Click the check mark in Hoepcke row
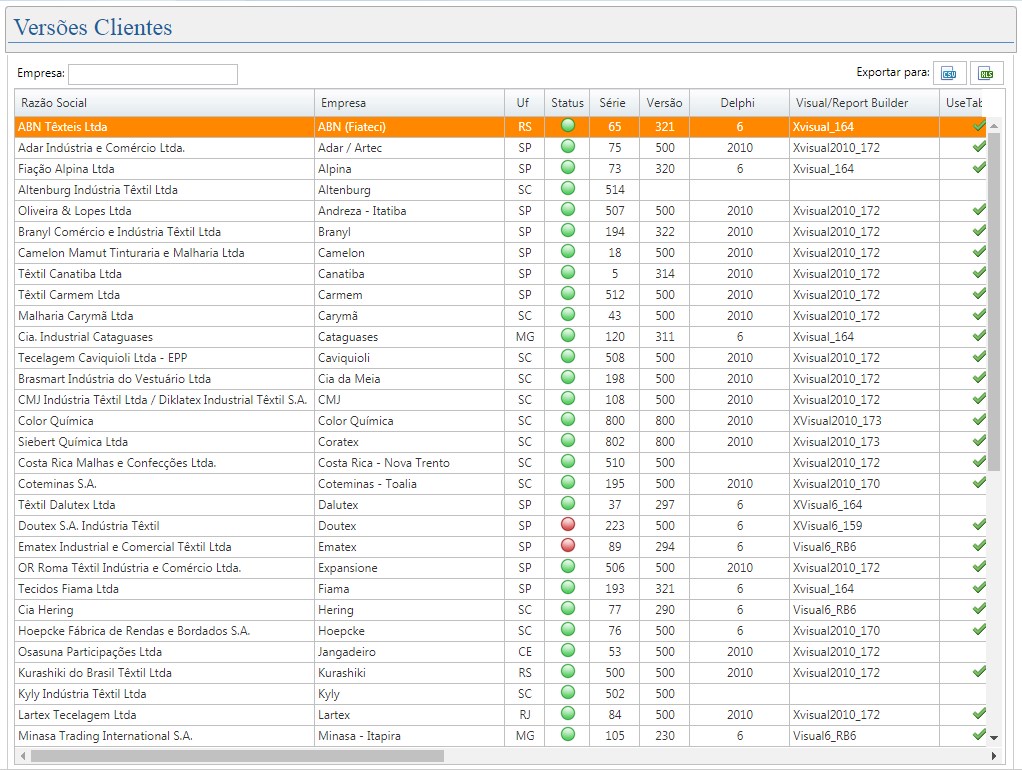The image size is (1022, 770). point(978,630)
